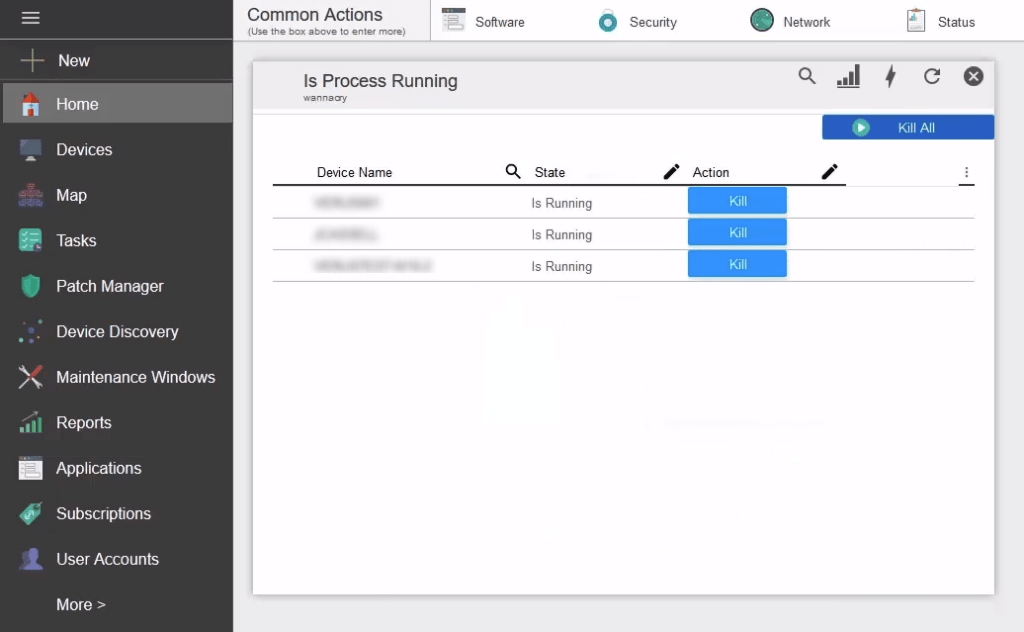Kill the process on the third device
The width and height of the screenshot is (1024, 632).
737,264
